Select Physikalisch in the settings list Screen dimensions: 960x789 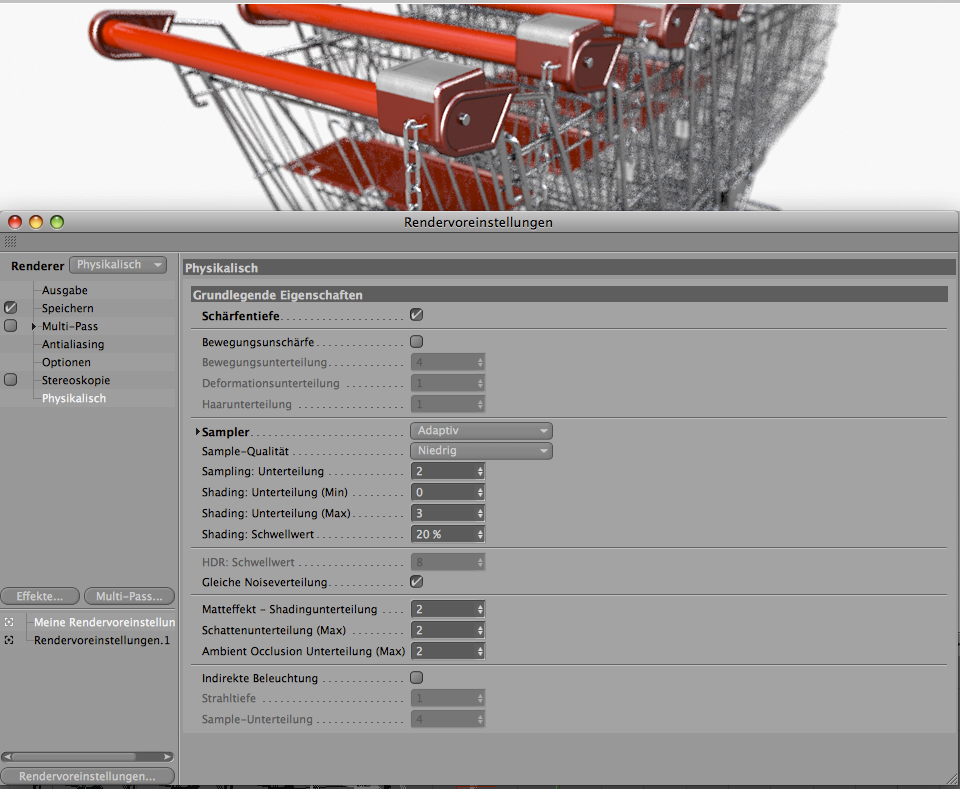tap(73, 398)
